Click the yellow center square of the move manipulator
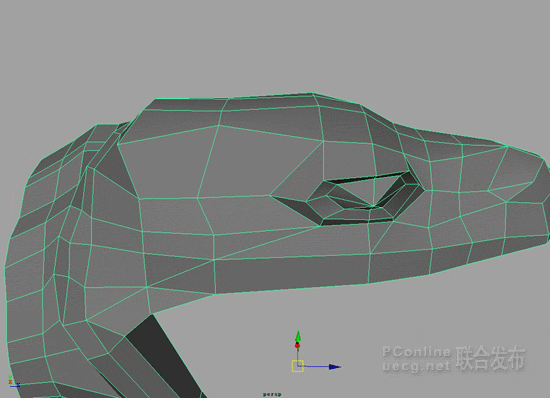Viewport: 550px width, 398px height. 297,366
